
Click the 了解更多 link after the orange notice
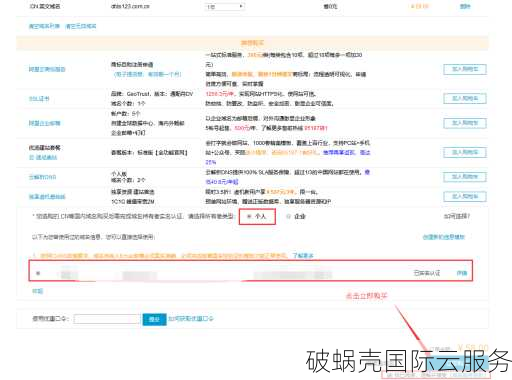(303, 256)
